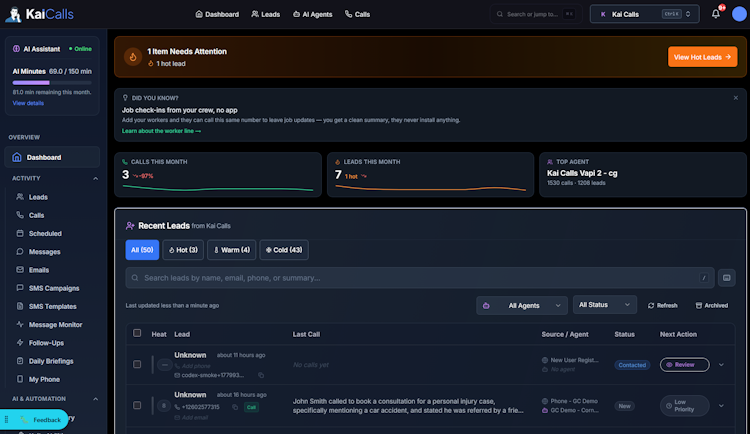Filter by Warm (4) leads
The height and width of the screenshot is (434, 750).
tap(232, 250)
